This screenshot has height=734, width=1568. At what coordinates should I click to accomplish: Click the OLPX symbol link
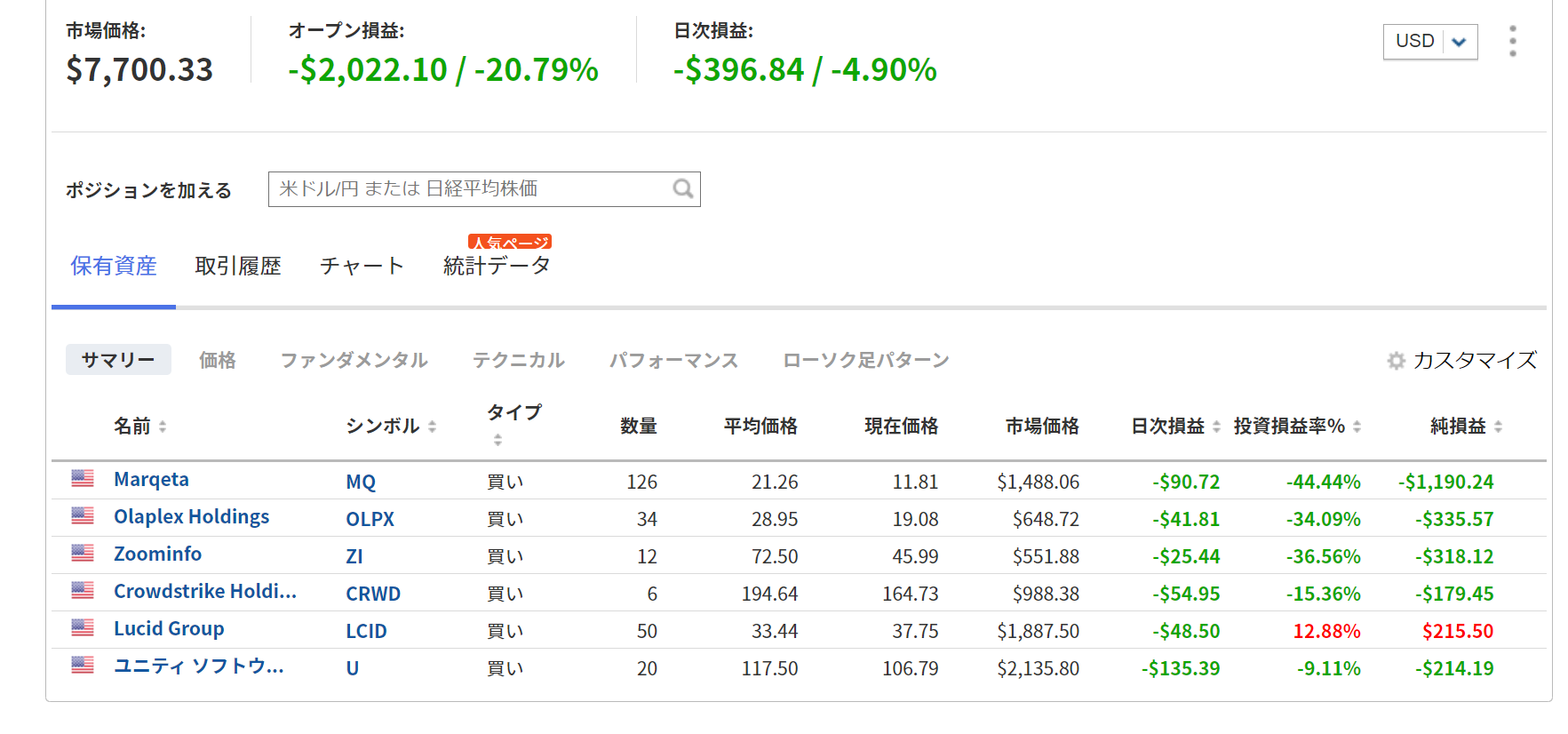[370, 519]
